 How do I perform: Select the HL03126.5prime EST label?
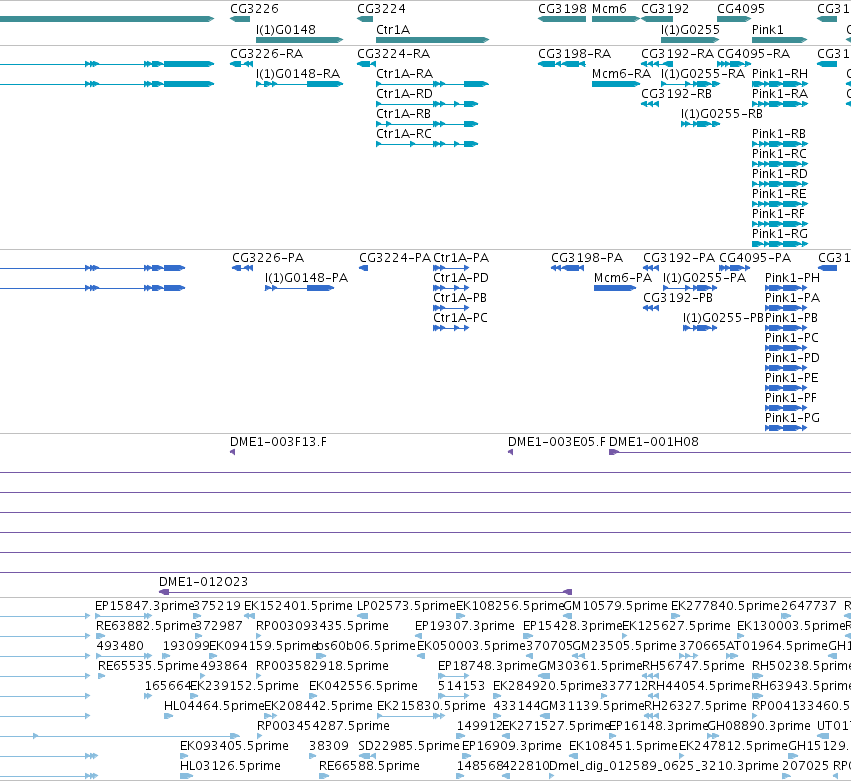[x=230, y=766]
